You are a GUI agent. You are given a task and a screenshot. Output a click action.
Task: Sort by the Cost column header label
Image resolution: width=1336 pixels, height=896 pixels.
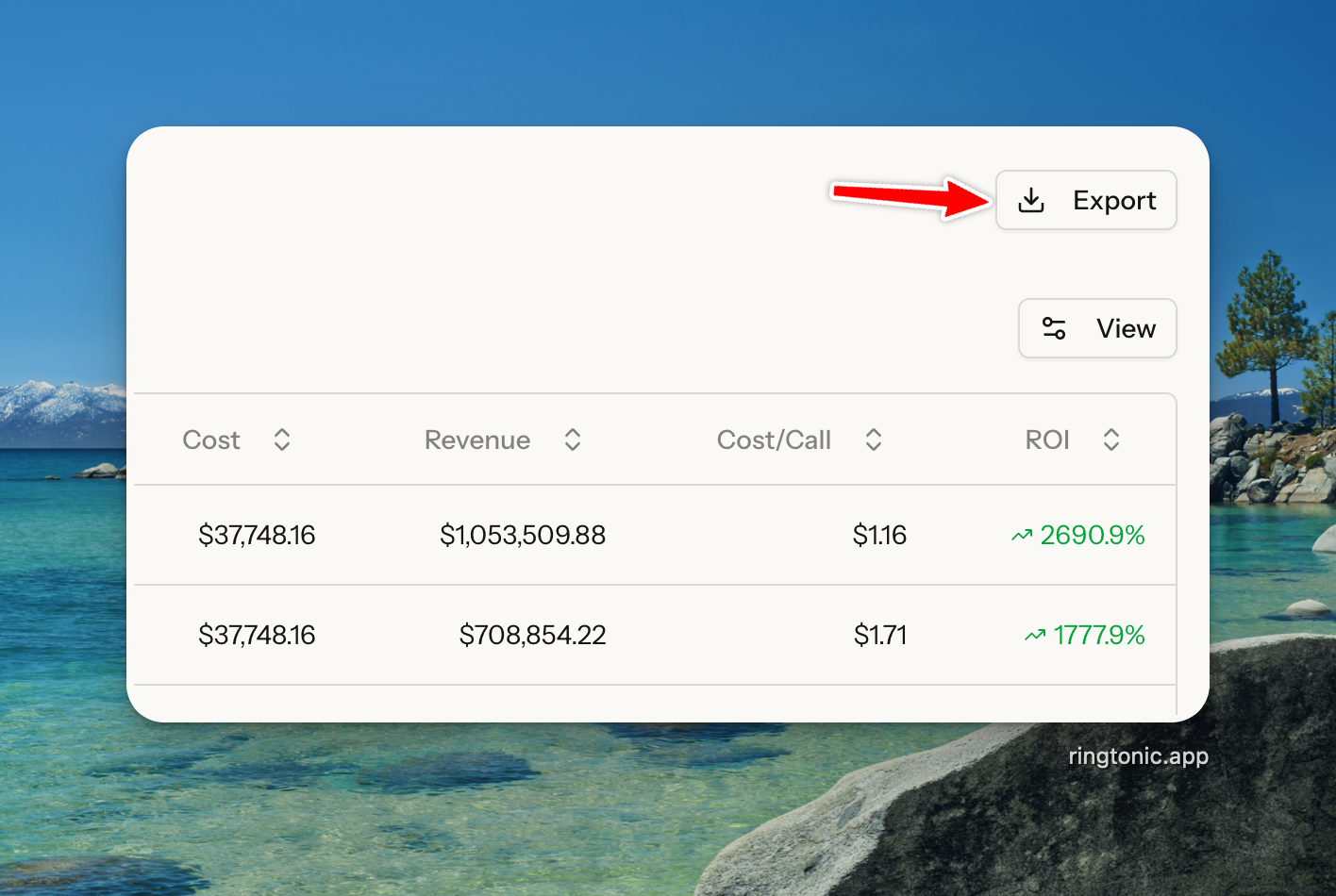pos(211,440)
